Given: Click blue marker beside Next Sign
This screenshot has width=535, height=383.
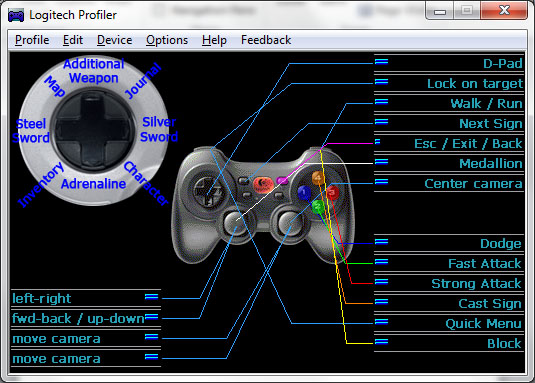Looking at the screenshot, I should [x=381, y=121].
